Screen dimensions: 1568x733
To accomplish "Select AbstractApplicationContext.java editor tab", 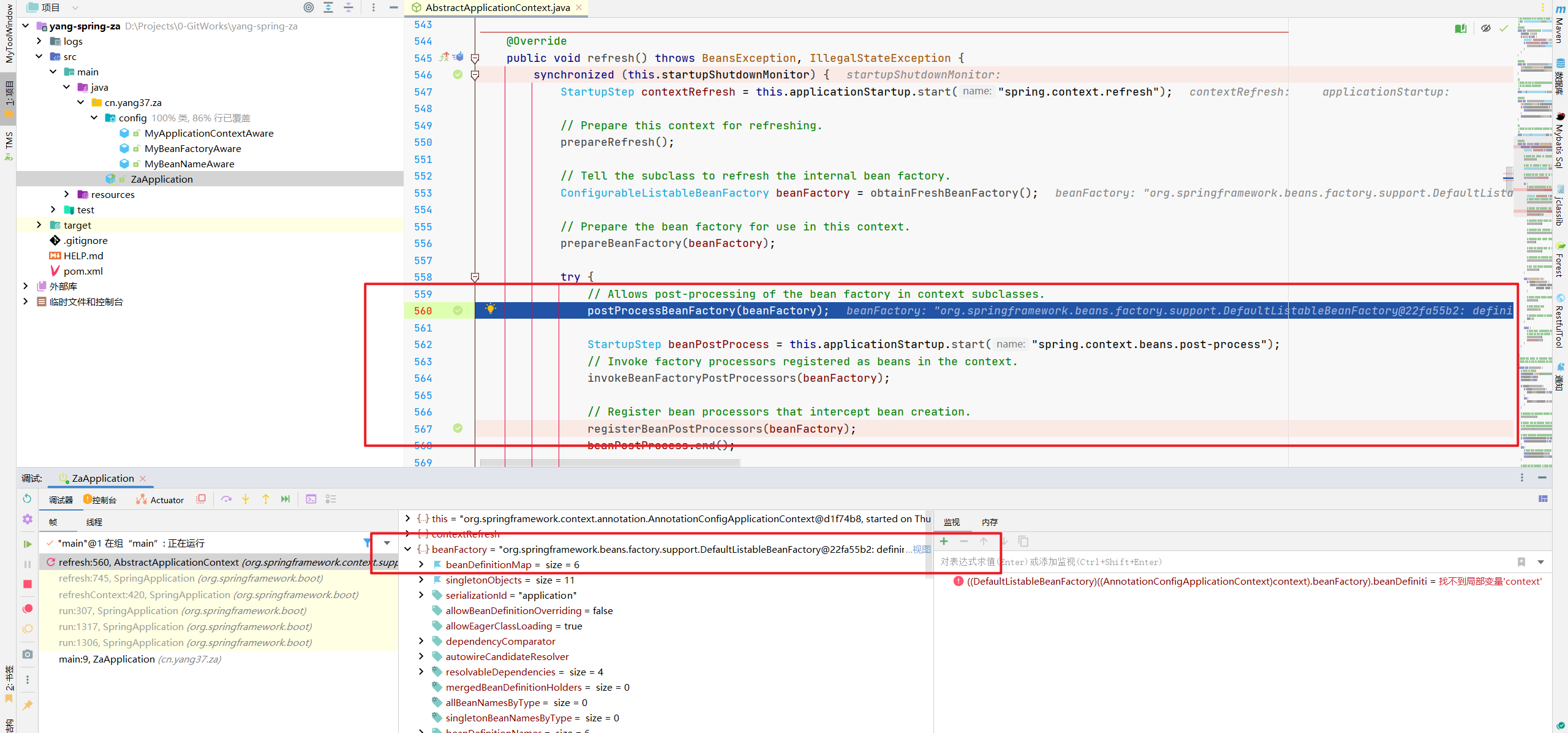I will tap(497, 7).
